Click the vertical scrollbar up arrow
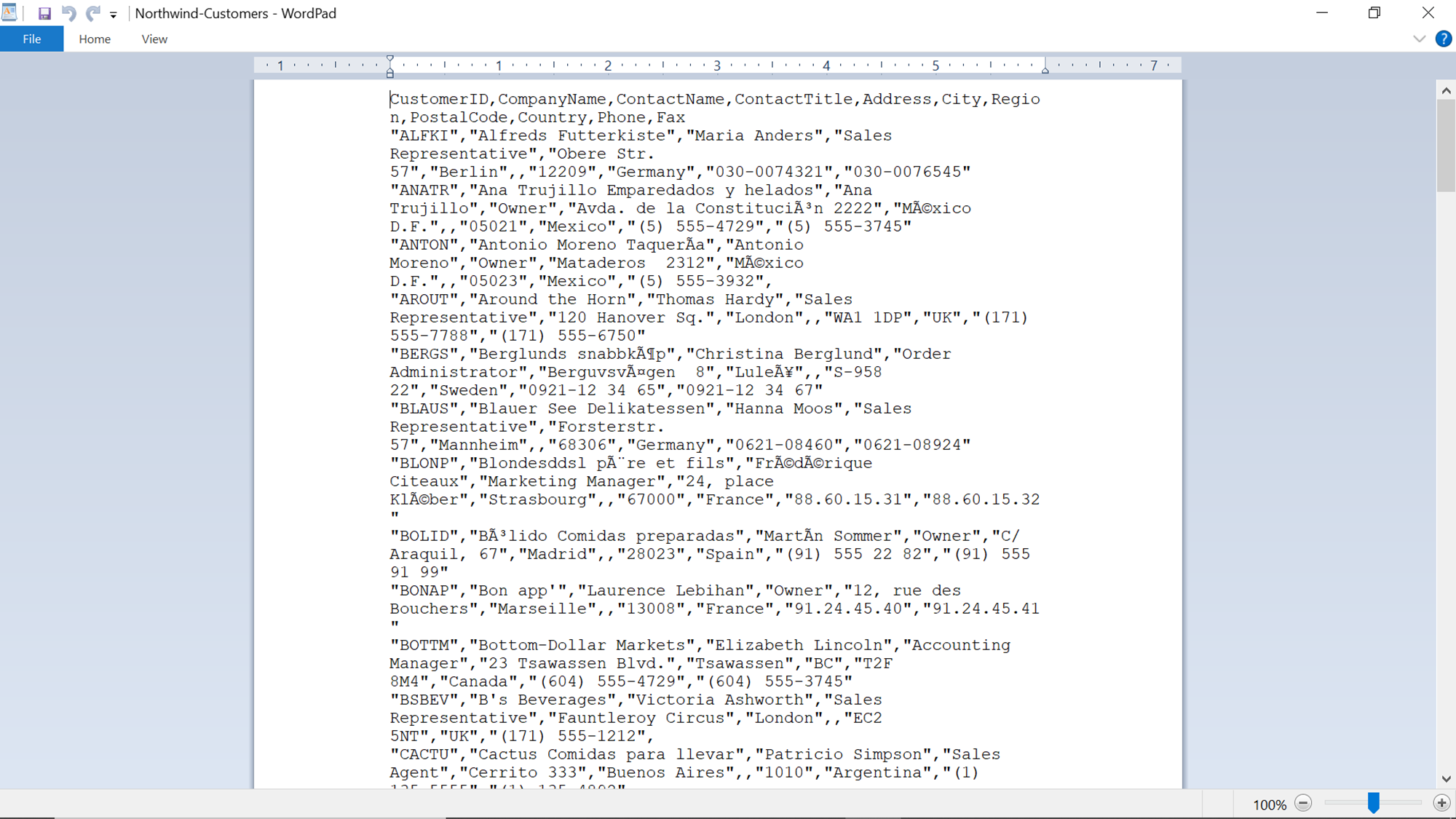Screen dimensions: 1456x819 tap(1446, 91)
